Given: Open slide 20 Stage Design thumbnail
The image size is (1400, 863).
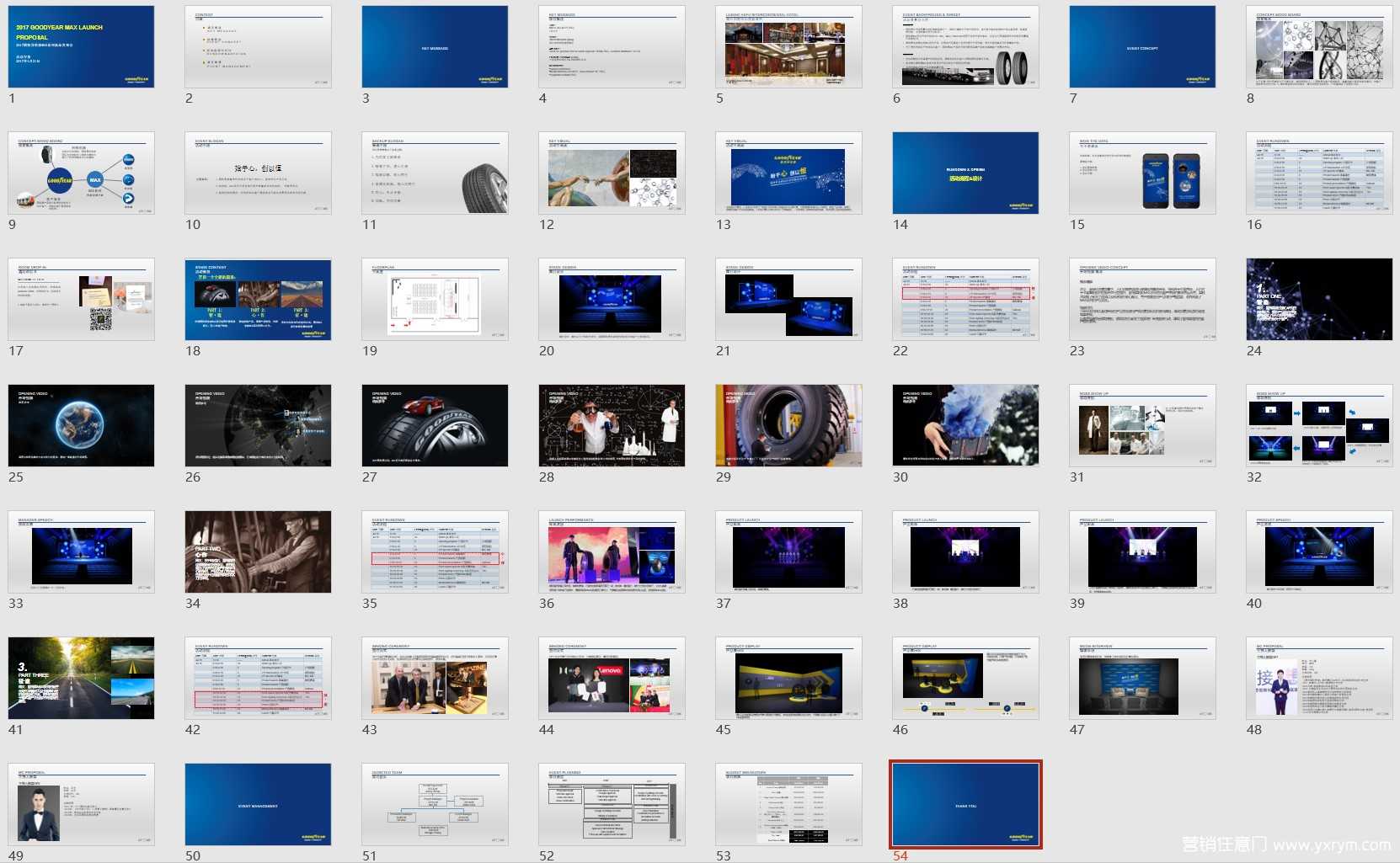Looking at the screenshot, I should coord(612,299).
